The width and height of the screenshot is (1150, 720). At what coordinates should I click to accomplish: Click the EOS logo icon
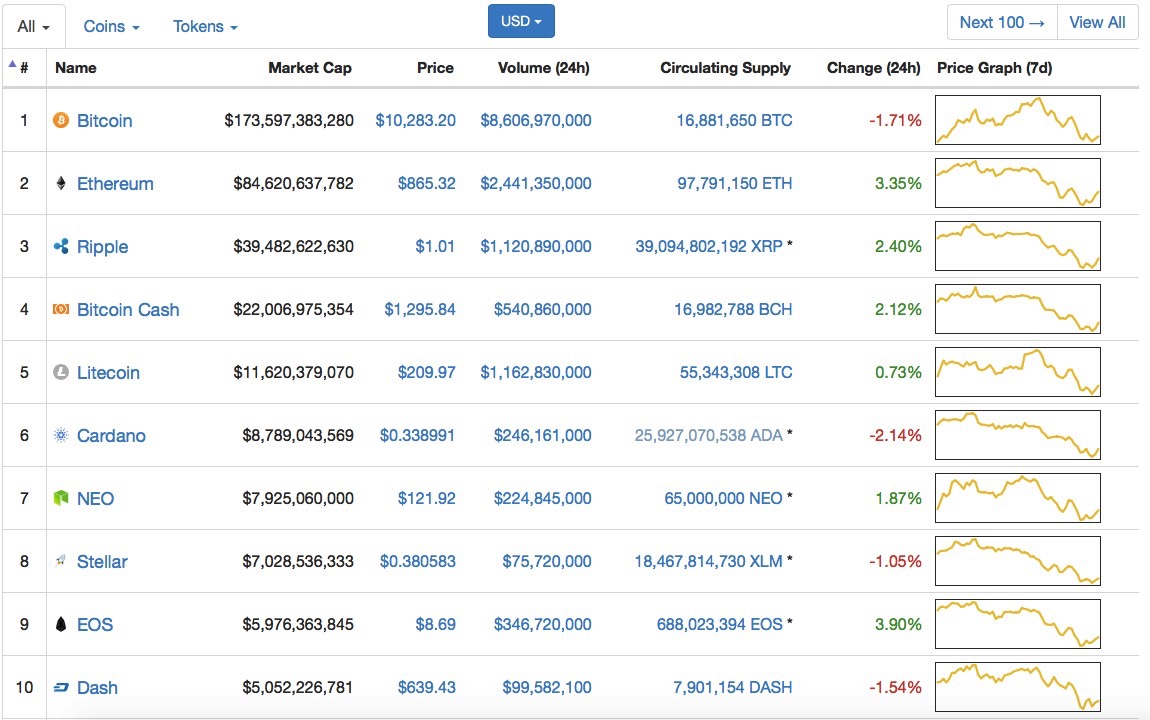coord(61,624)
